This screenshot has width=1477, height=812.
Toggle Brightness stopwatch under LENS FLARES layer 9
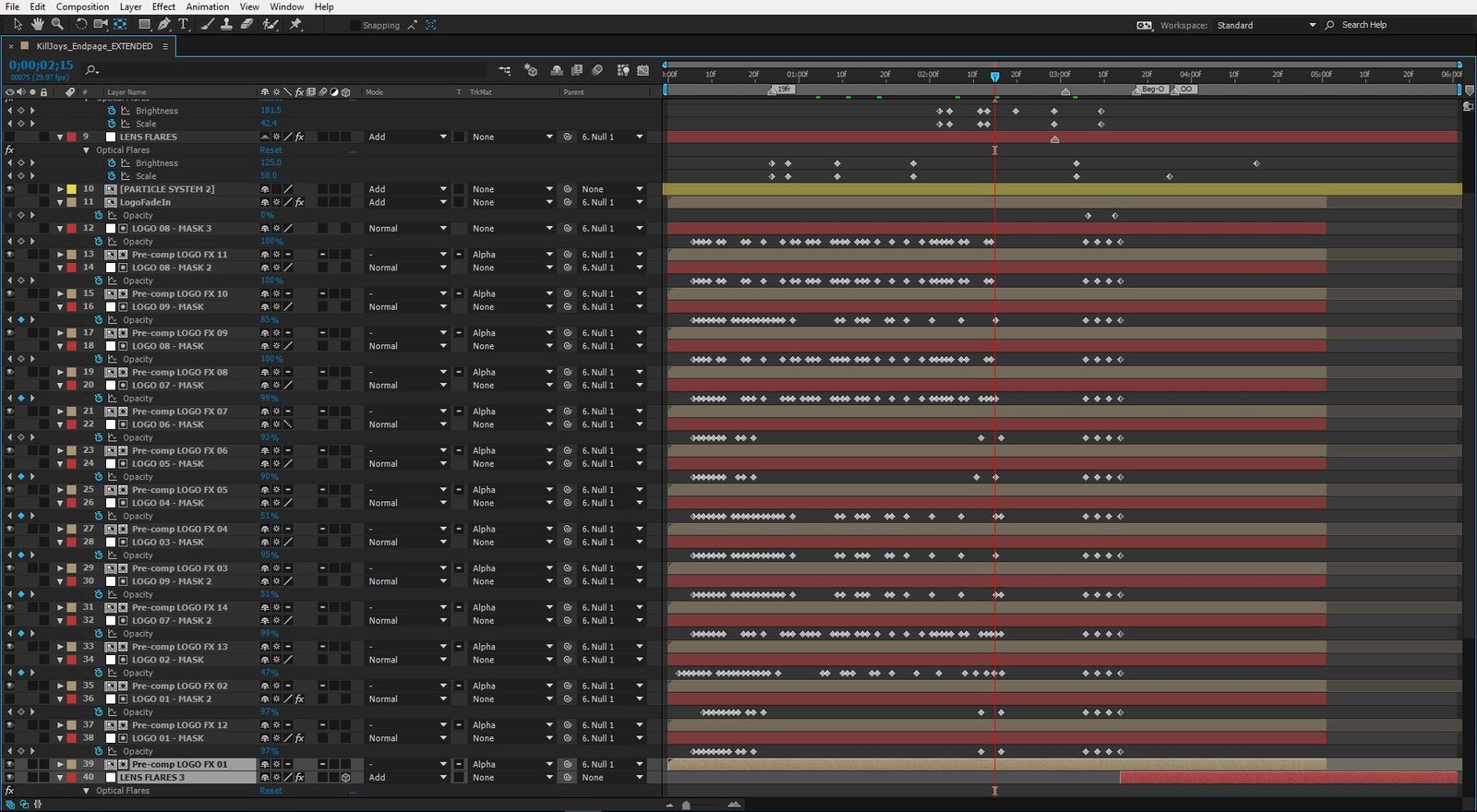pyautogui.click(x=112, y=163)
